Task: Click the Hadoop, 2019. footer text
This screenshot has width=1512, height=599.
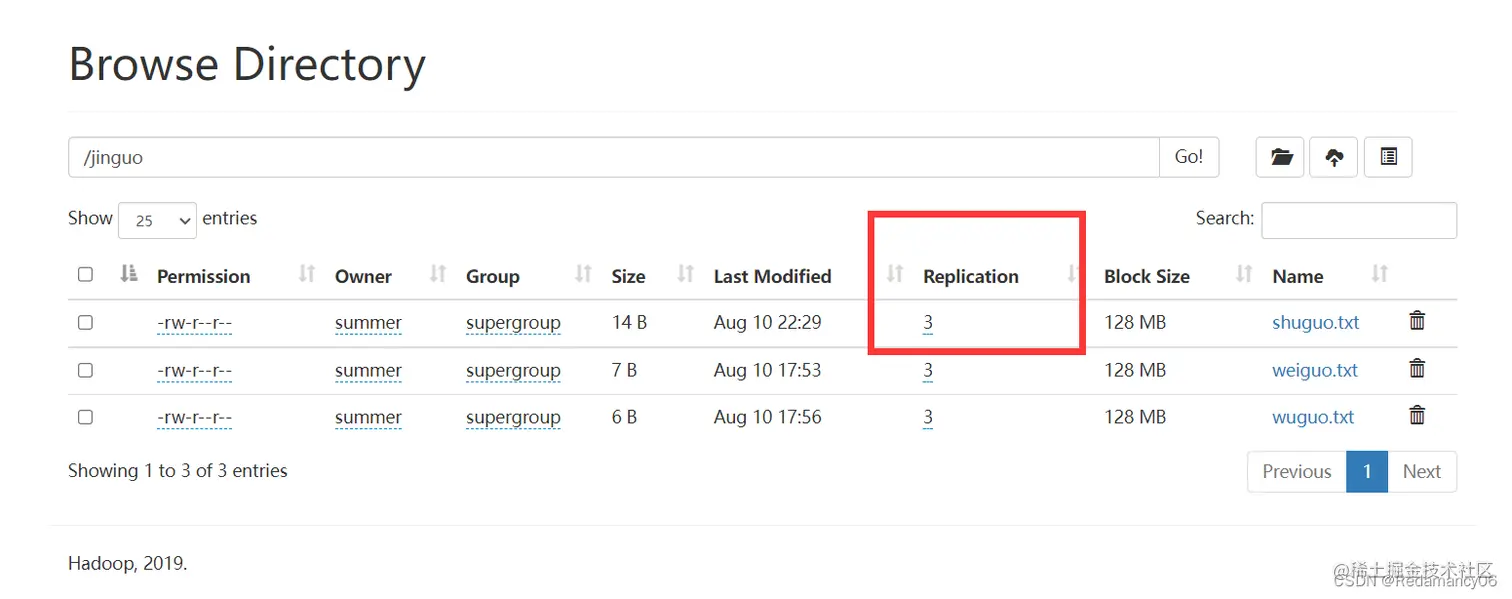Action: (x=127, y=563)
